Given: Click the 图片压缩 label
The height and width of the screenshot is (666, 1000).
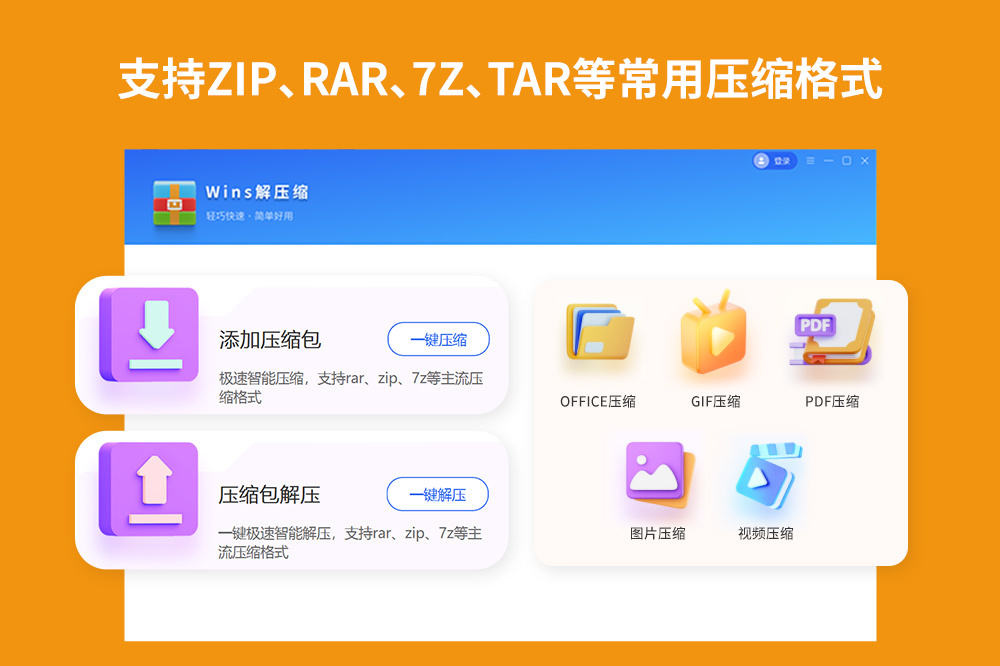Looking at the screenshot, I should [x=658, y=533].
